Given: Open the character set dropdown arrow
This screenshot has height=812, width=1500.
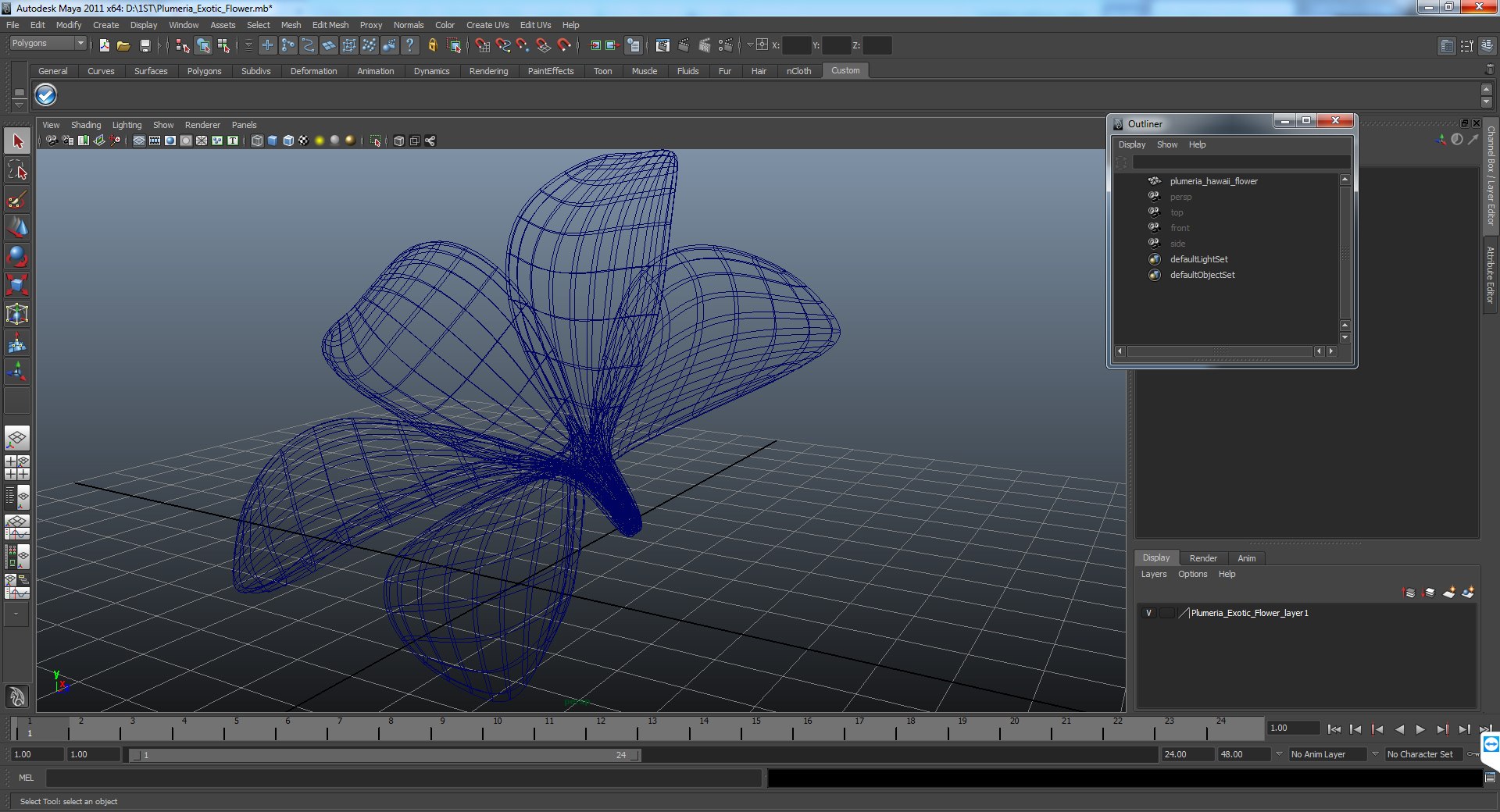Looking at the screenshot, I should [1376, 754].
